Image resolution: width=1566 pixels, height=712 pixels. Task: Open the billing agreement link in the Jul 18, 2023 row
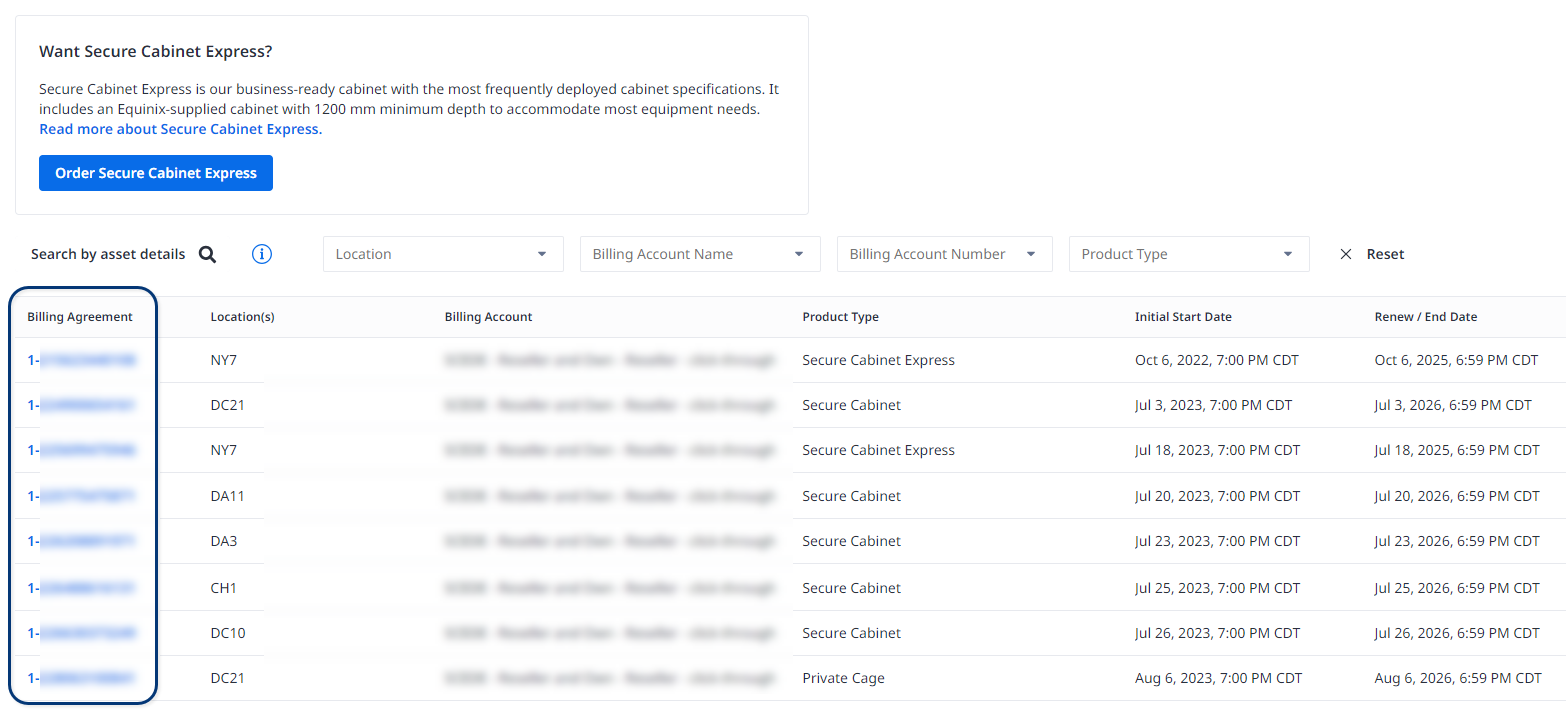(82, 450)
